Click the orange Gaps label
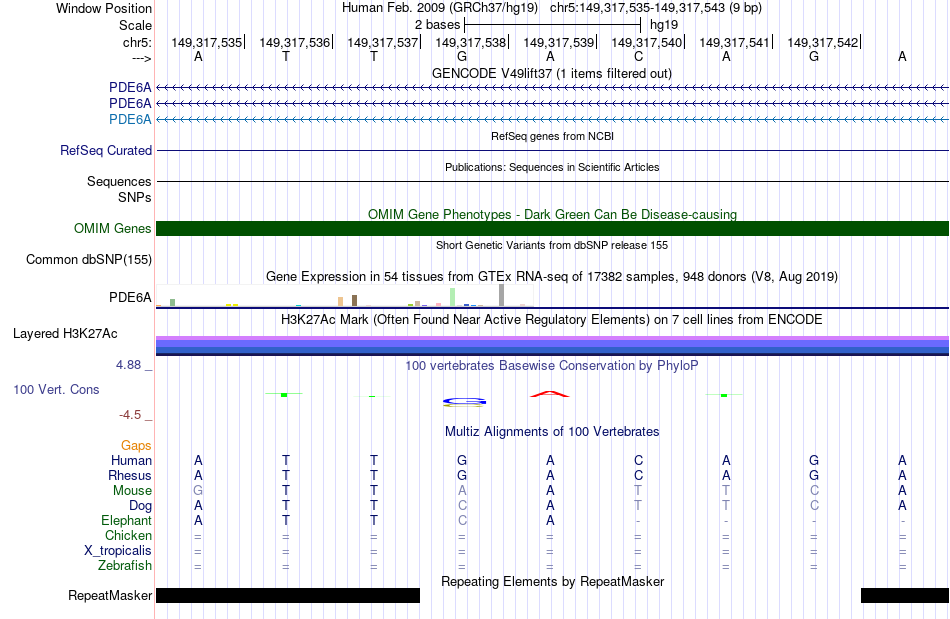This screenshot has height=619, width=950. (136, 446)
